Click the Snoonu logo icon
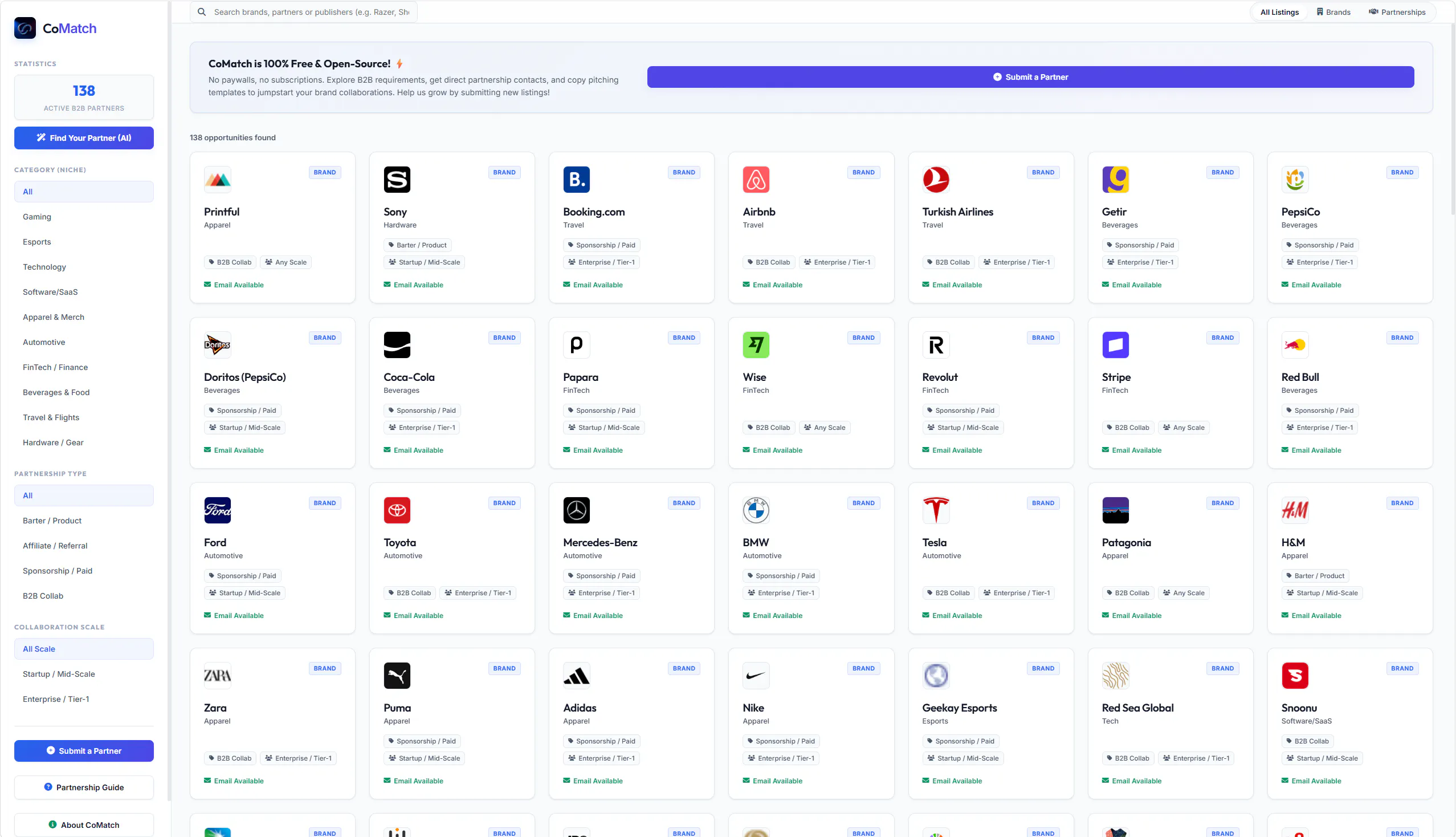The image size is (1456, 837). (x=1295, y=676)
